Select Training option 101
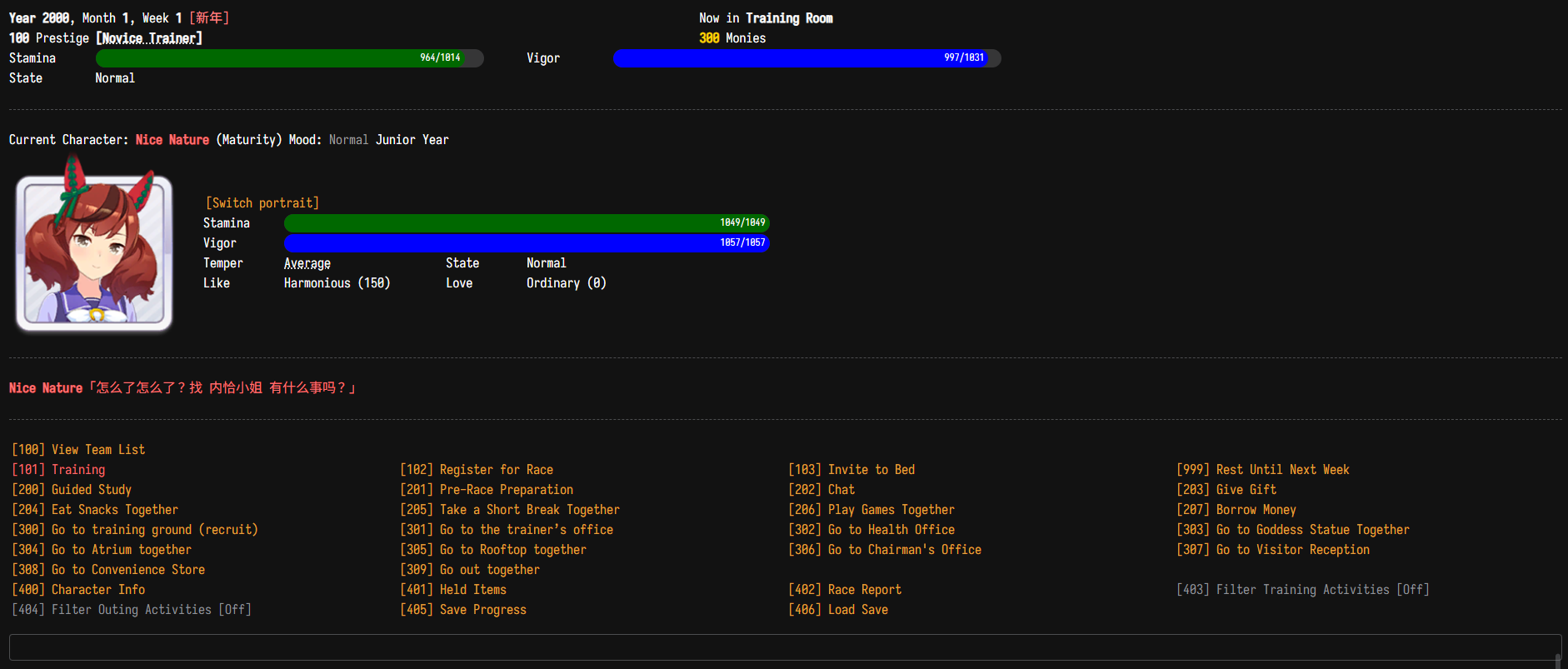 [58, 470]
